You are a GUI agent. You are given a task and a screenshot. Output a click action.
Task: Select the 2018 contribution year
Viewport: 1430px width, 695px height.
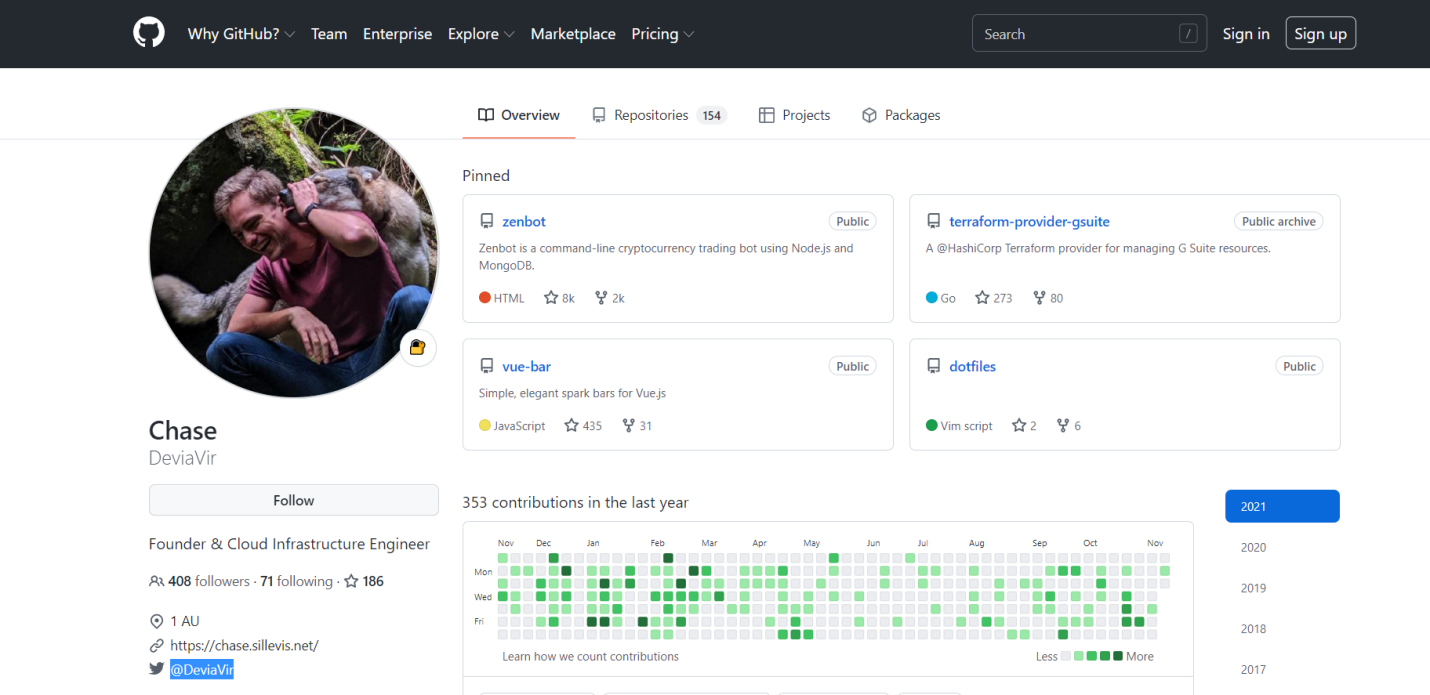coord(1253,629)
